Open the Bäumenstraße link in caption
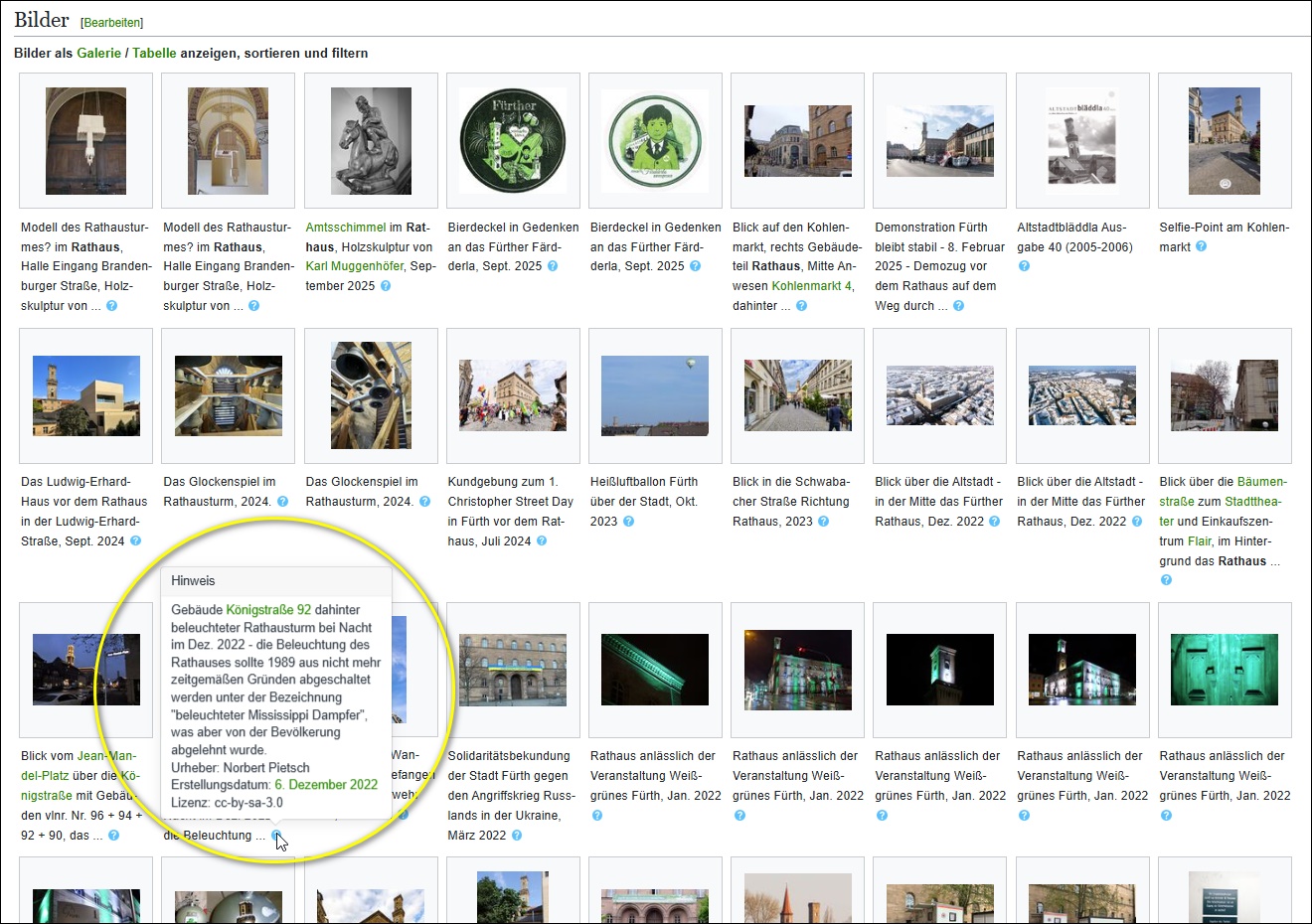Screen dimensions: 1312x924 1261,482
